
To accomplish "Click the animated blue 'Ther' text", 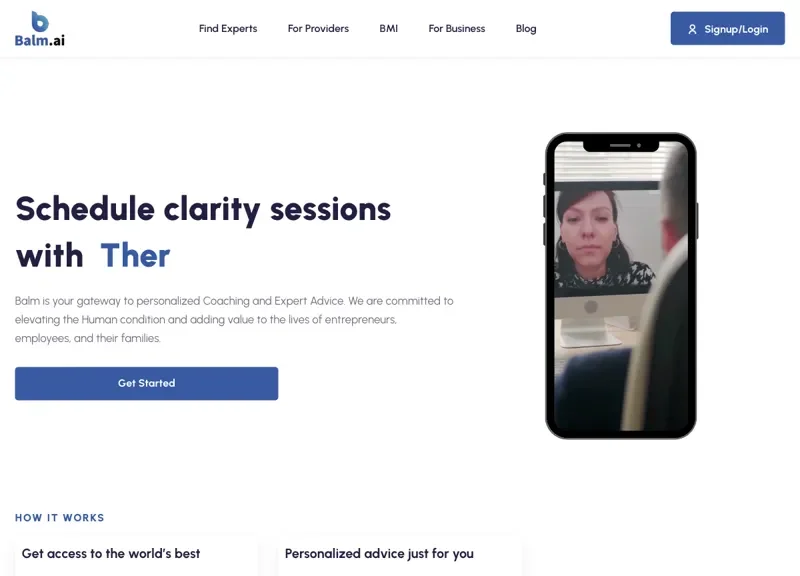I will (x=135, y=255).
